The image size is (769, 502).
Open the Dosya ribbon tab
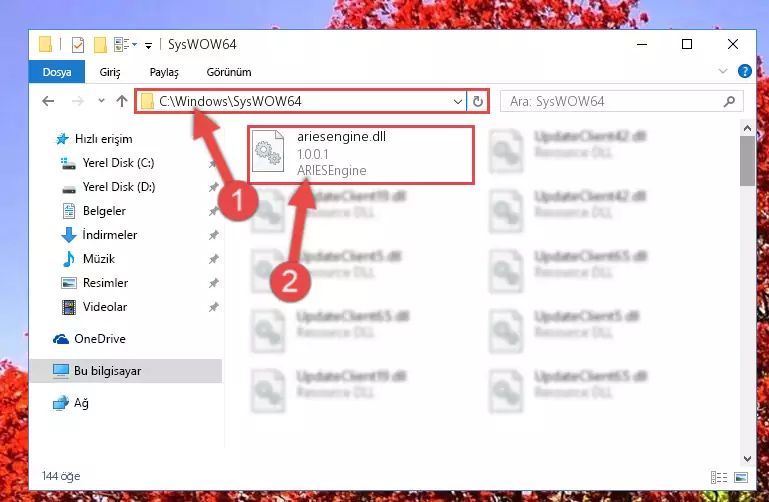tap(57, 72)
